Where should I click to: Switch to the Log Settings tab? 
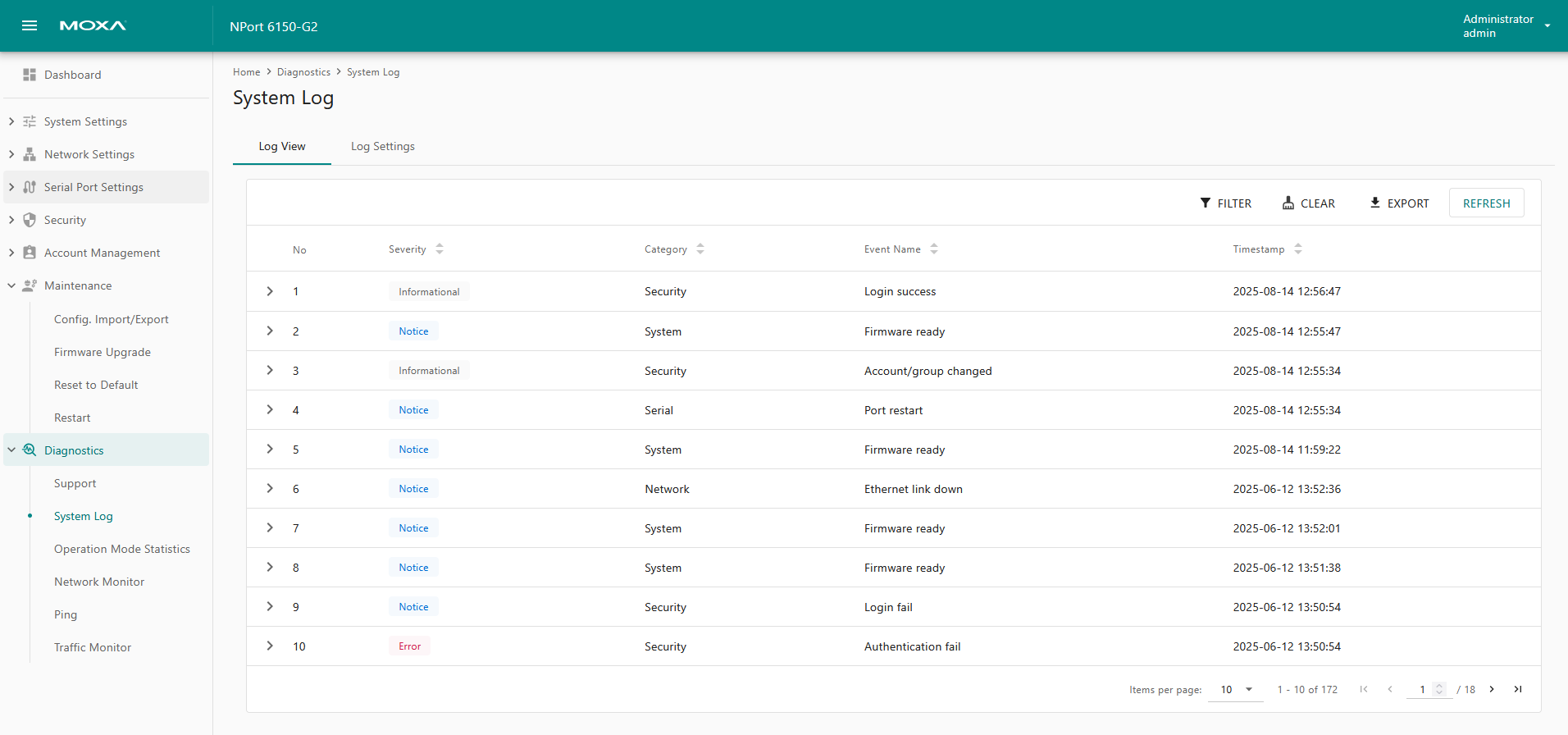pos(382,146)
